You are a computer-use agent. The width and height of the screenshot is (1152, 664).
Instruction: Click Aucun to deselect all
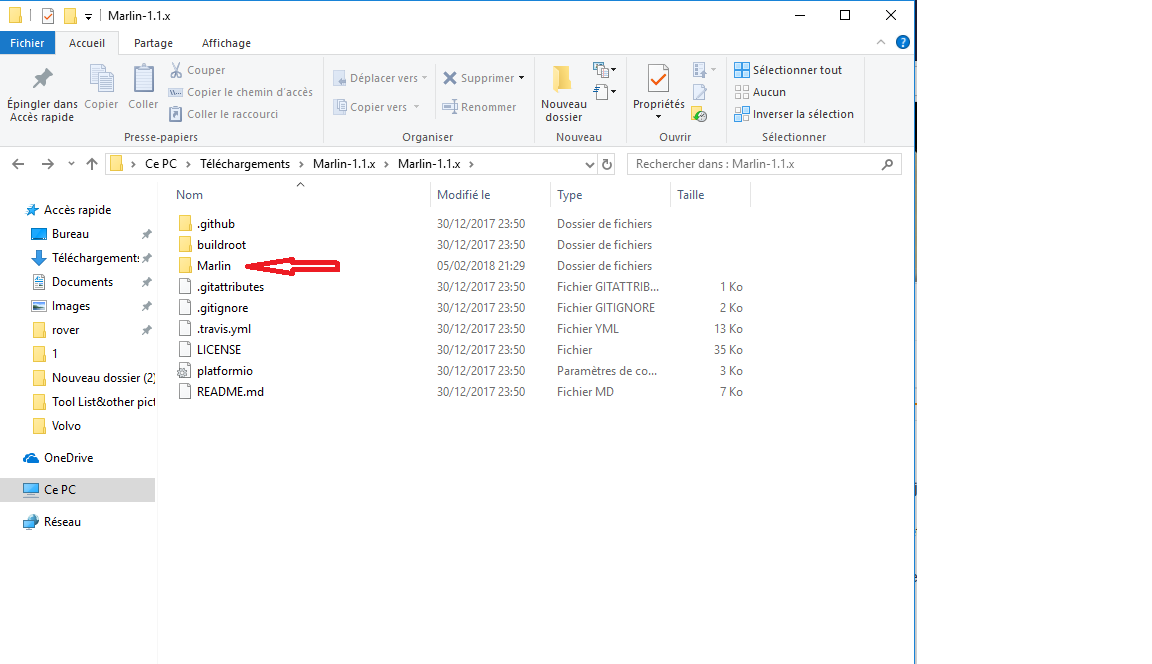(760, 92)
